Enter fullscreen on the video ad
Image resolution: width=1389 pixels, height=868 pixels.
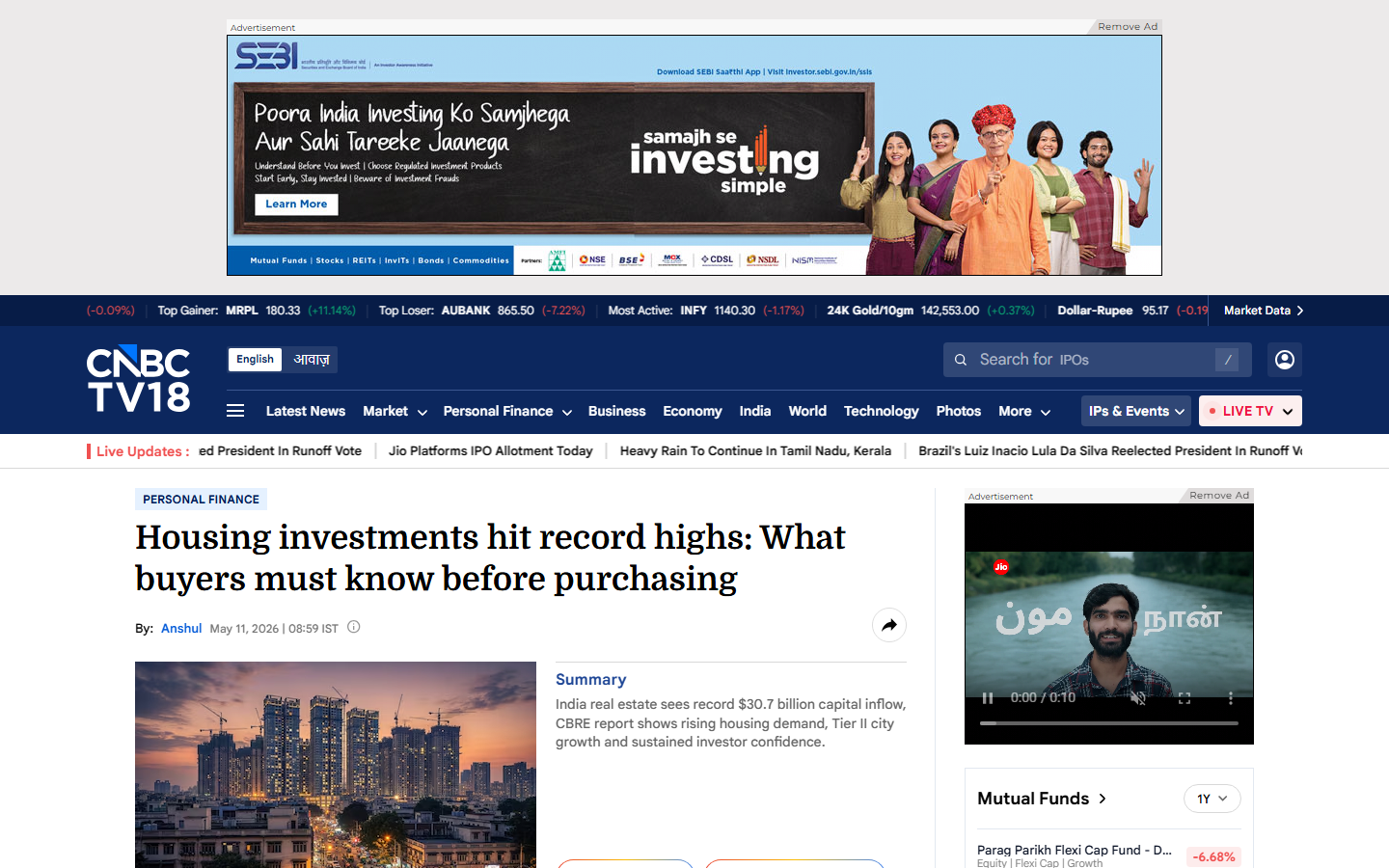(x=1185, y=697)
